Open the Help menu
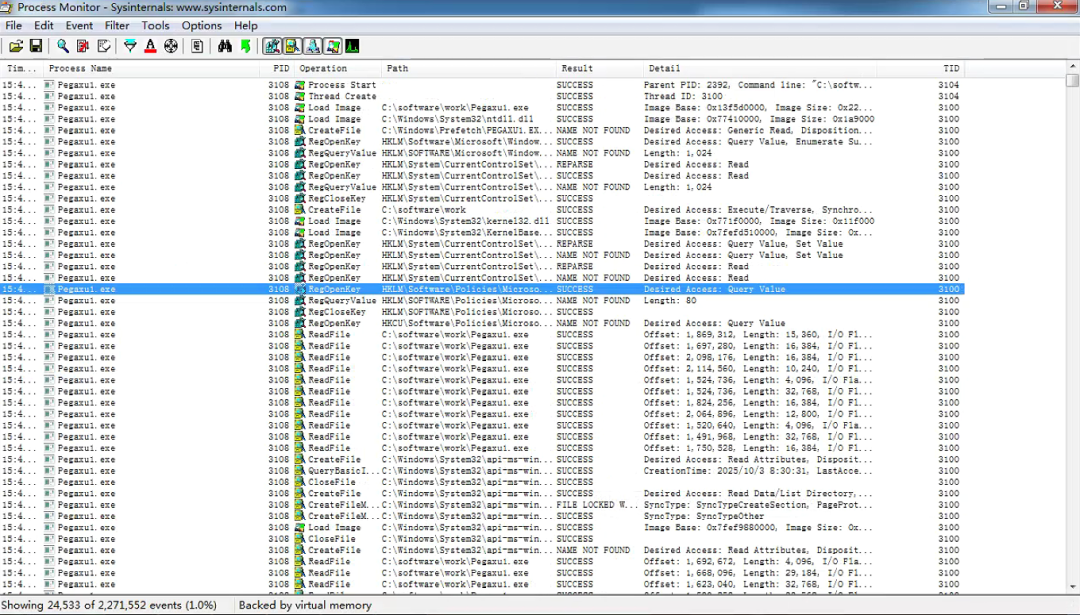The image size is (1080, 615). [246, 25]
